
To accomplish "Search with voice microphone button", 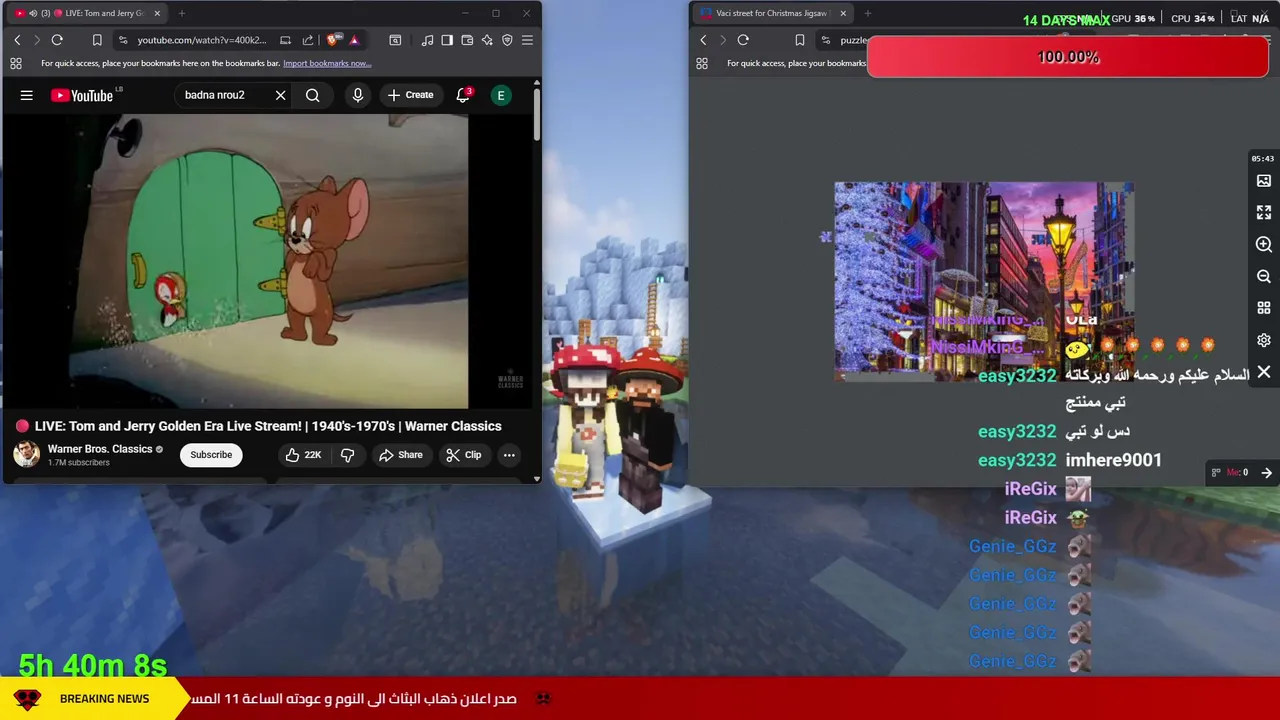I will click(x=357, y=95).
